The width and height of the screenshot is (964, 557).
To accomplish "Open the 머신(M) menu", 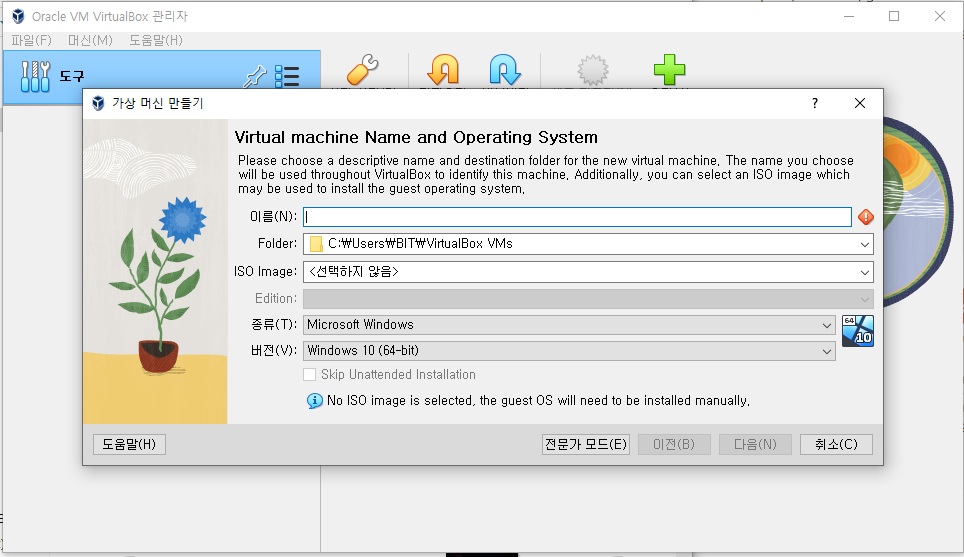I will tap(90, 41).
